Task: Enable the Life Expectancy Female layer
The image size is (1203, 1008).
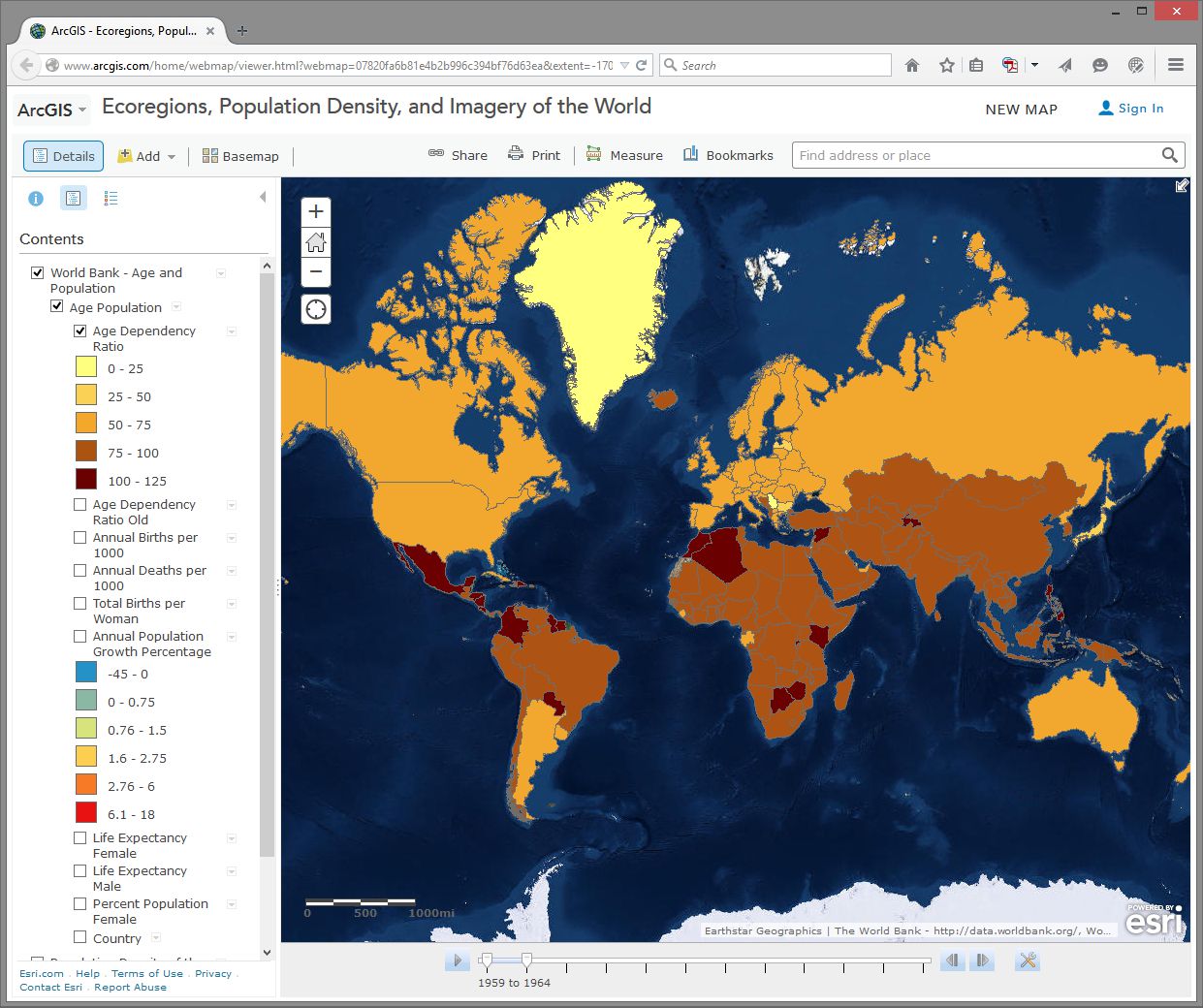Action: [79, 838]
